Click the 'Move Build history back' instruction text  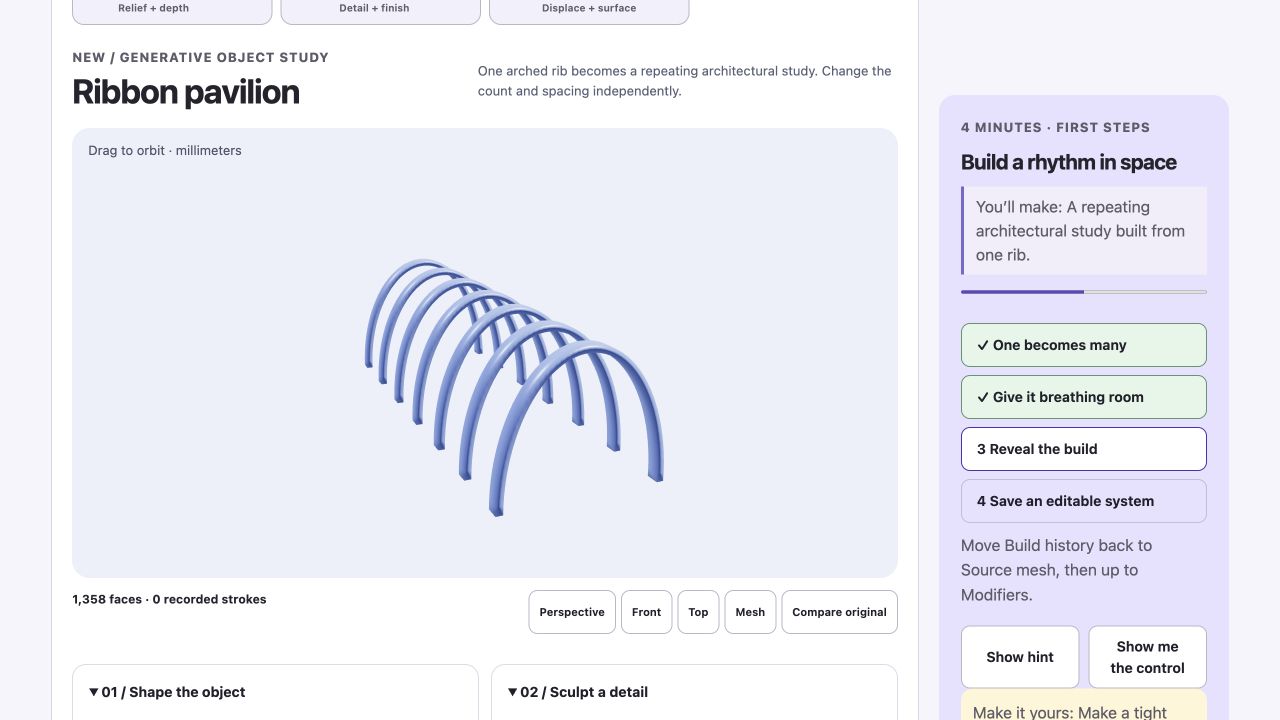click(1056, 570)
